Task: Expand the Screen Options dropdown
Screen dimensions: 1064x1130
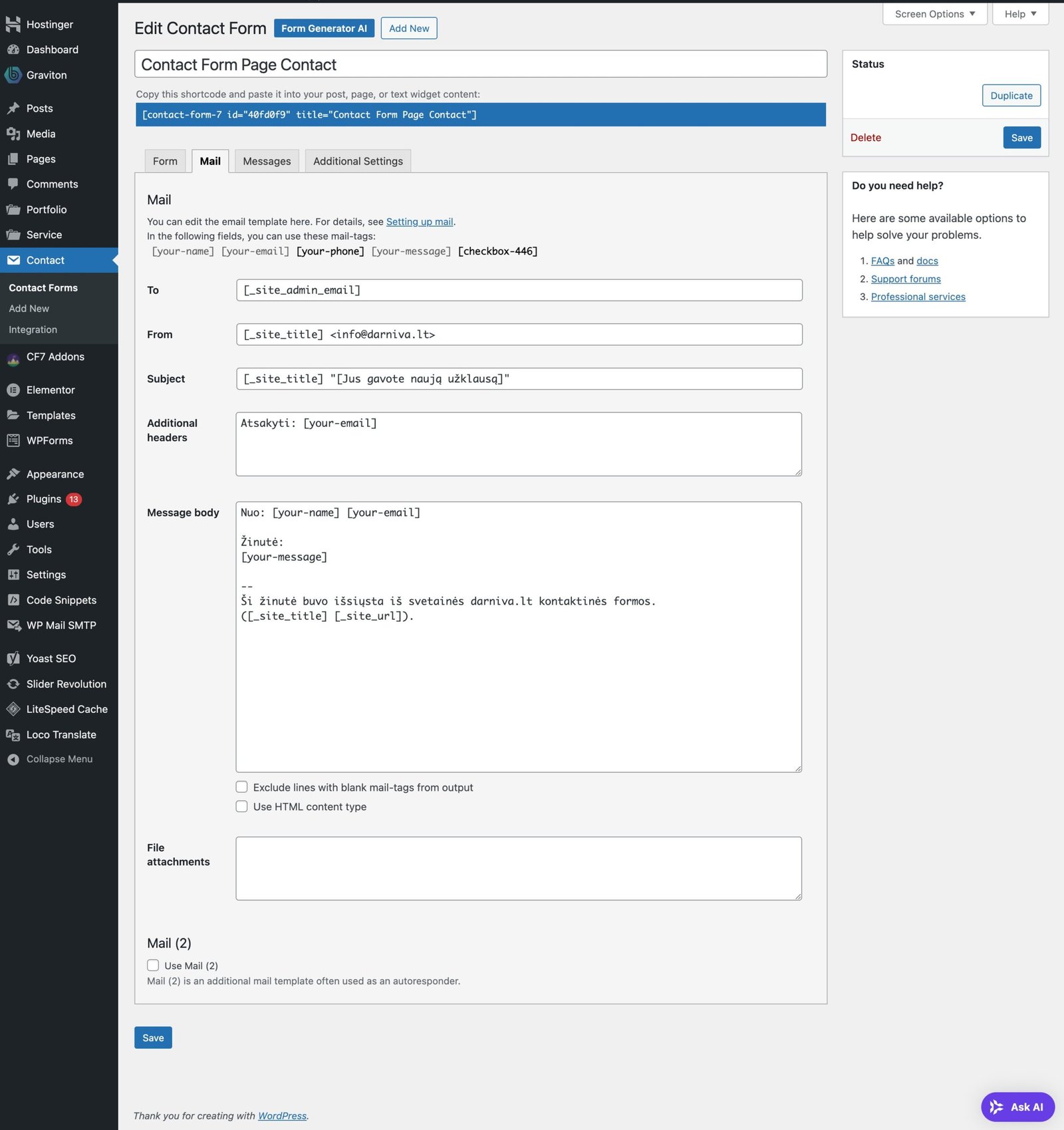Action: [x=934, y=14]
